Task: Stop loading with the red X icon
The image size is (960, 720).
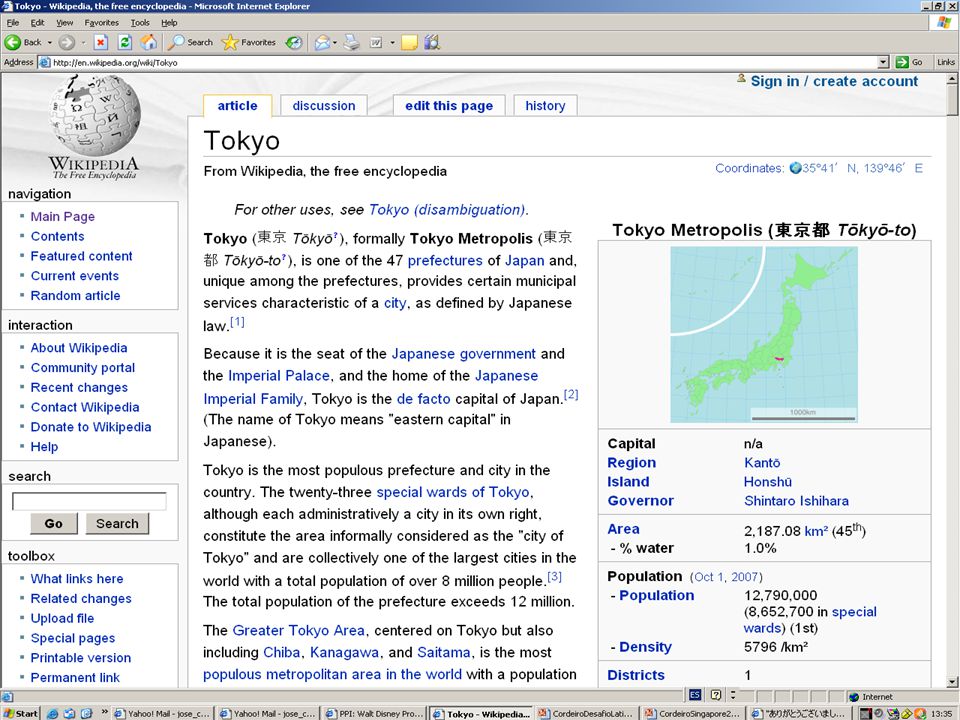Action: coord(101,42)
